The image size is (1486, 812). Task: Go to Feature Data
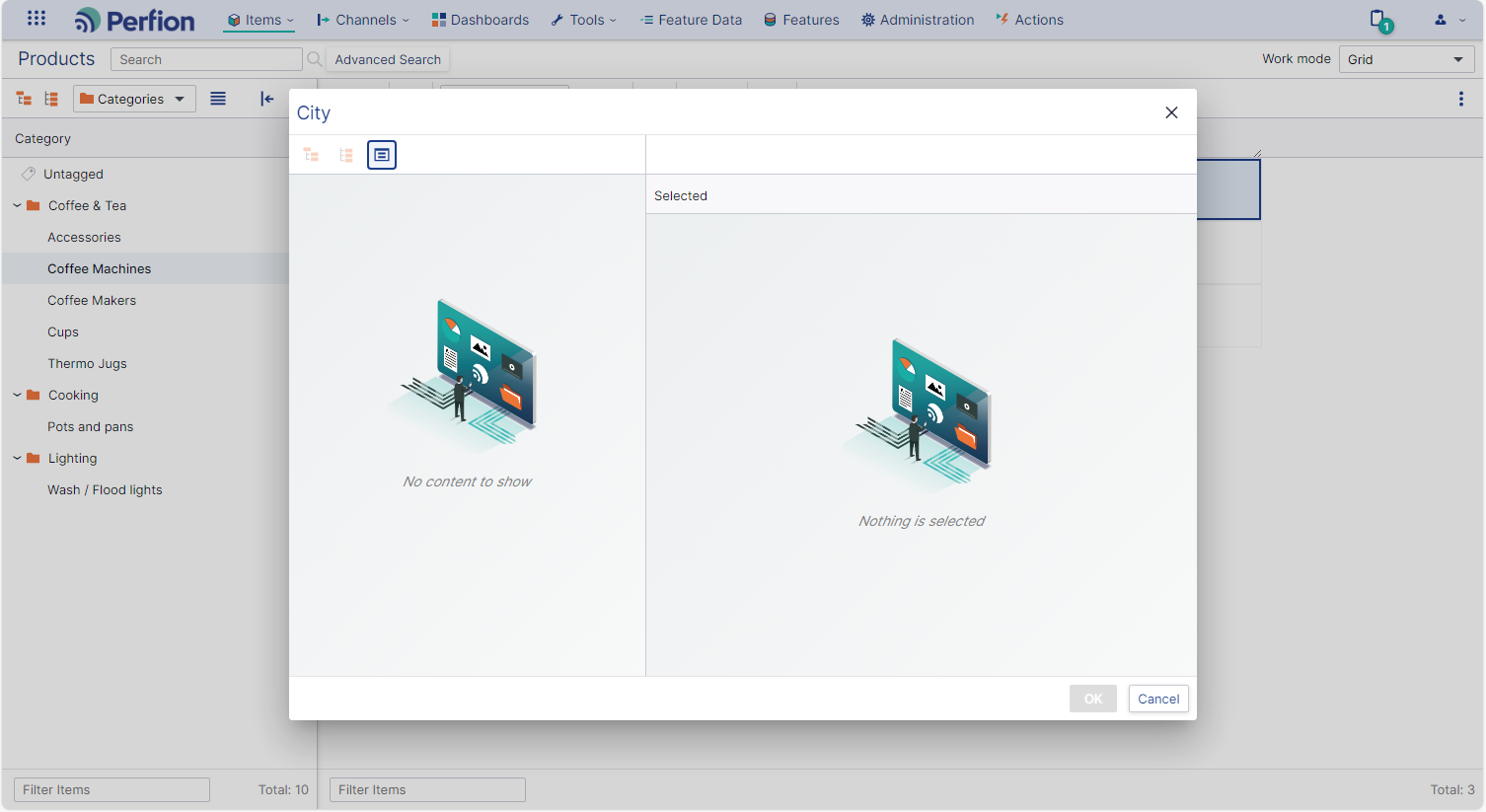[x=691, y=20]
